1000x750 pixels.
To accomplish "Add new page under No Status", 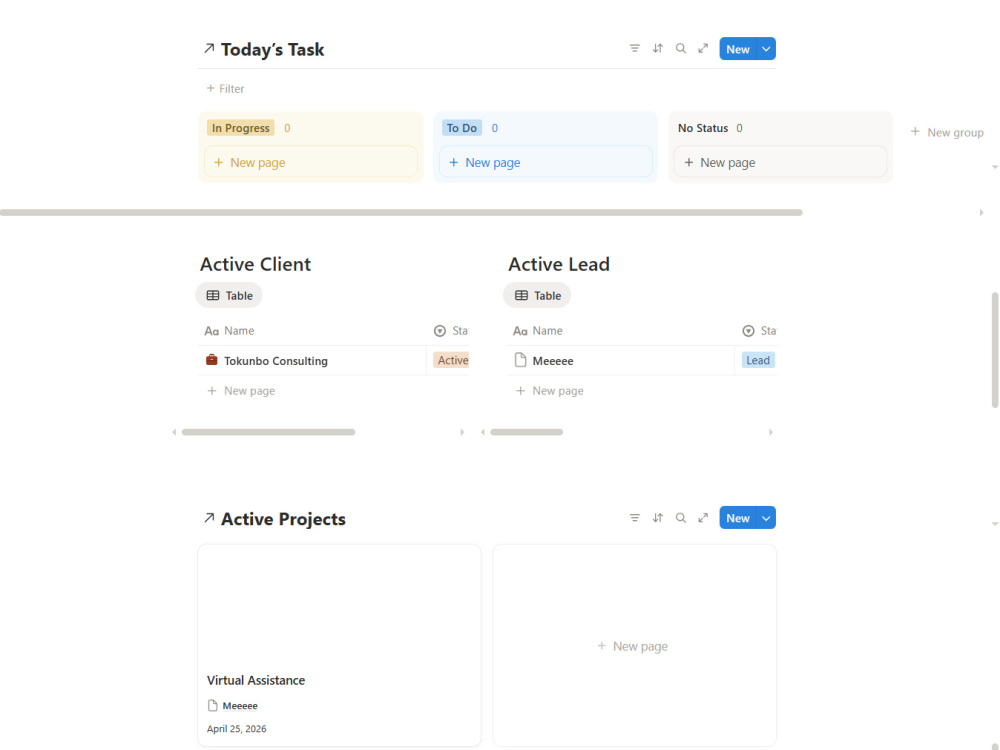I will click(x=780, y=162).
